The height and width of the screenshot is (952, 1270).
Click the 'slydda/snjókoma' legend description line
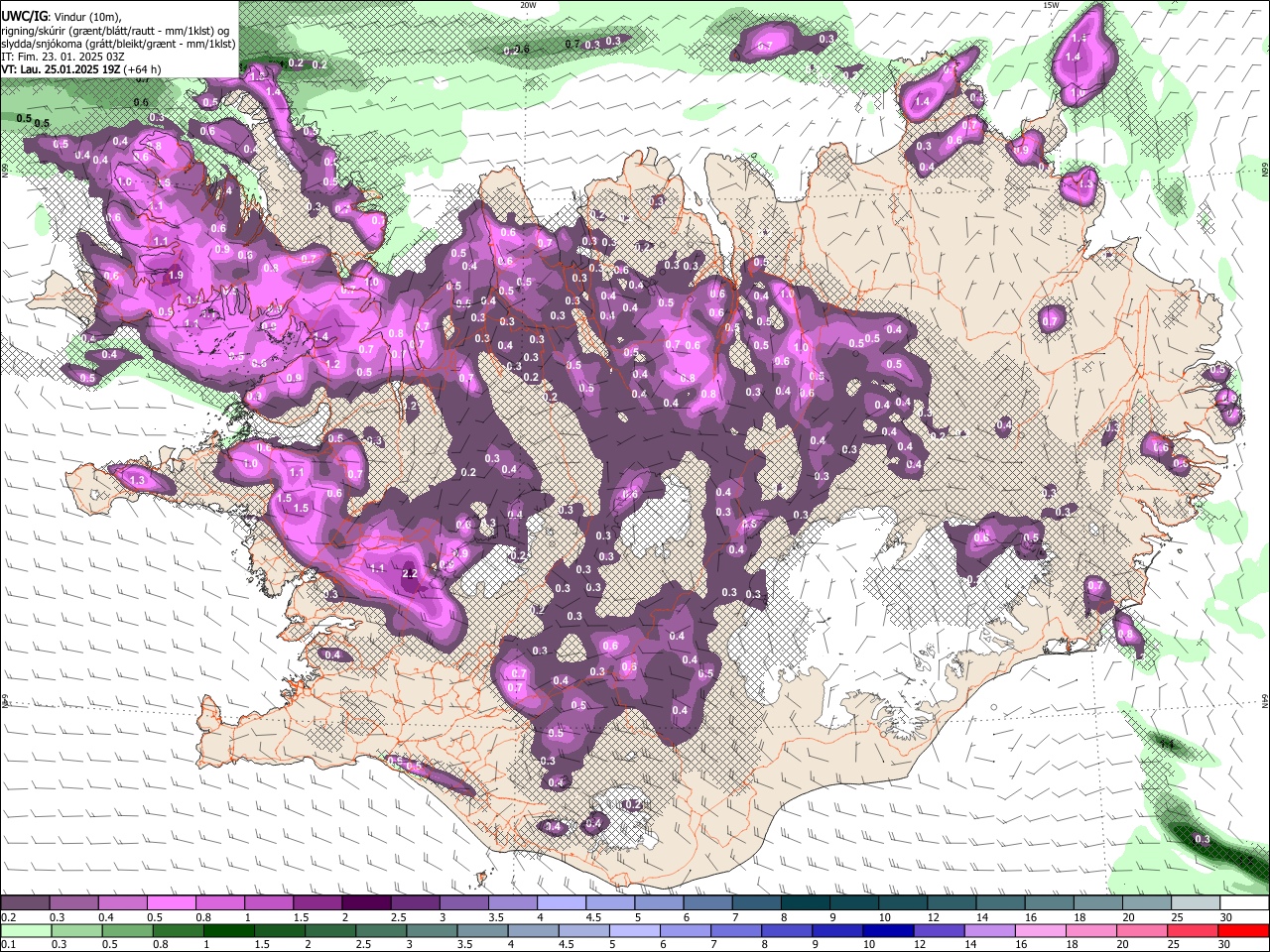pos(119,44)
